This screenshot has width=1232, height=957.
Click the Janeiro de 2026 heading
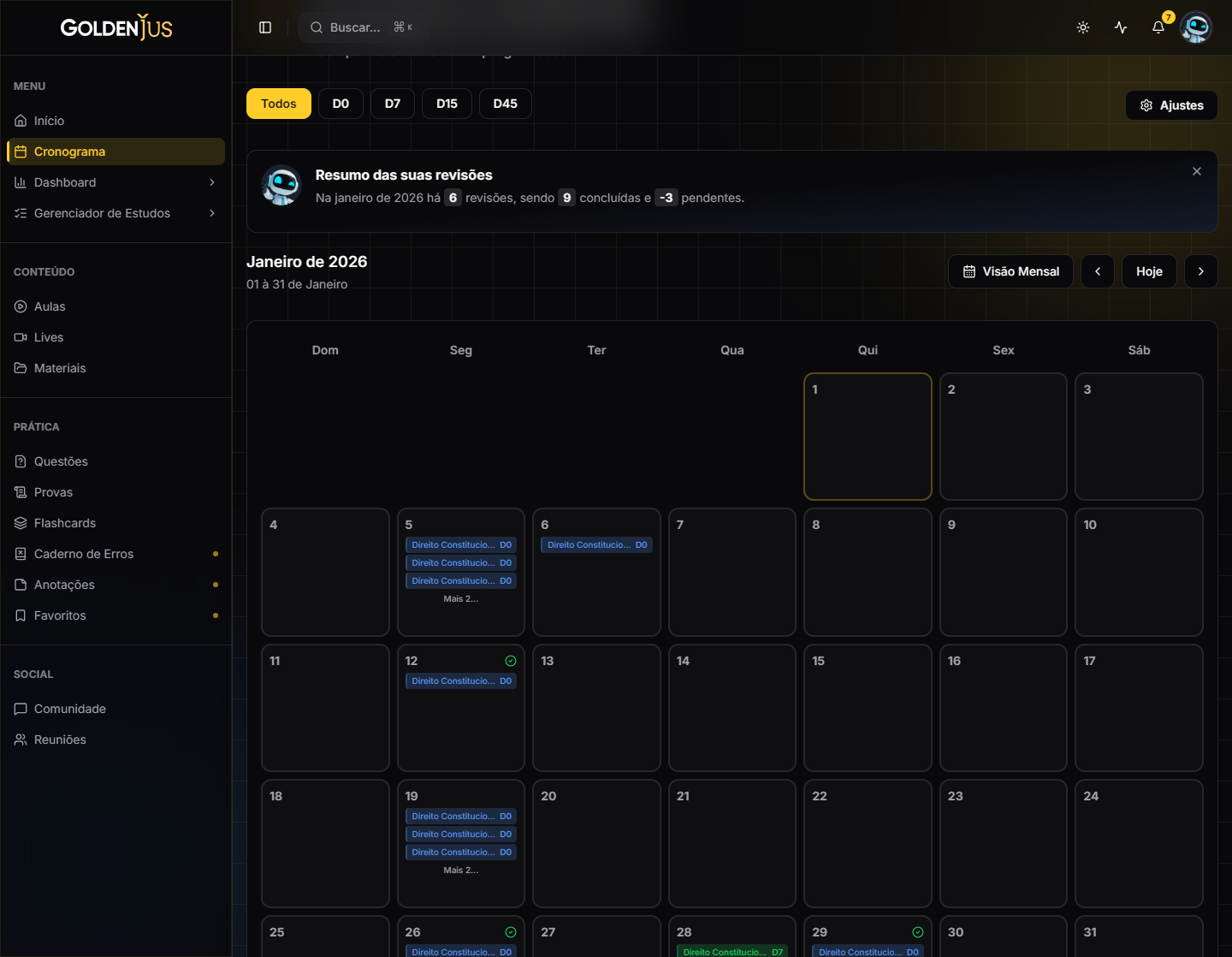click(x=307, y=262)
